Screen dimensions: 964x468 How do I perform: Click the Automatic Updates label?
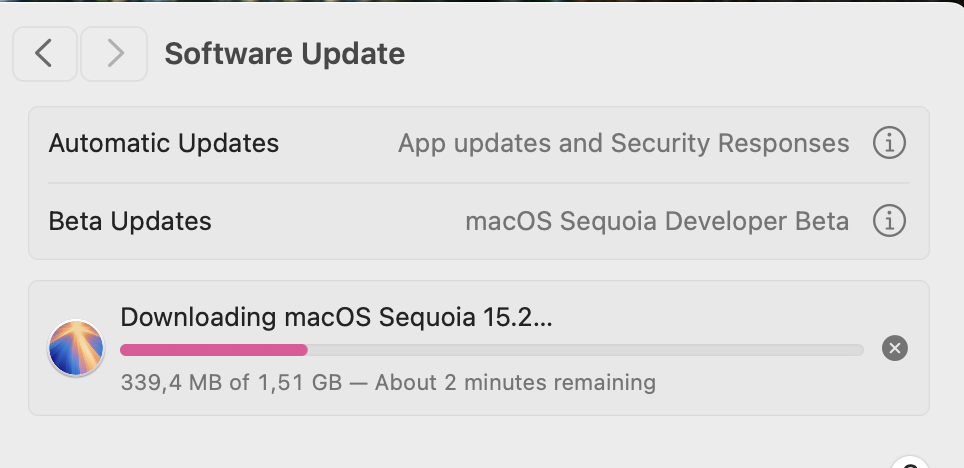164,143
